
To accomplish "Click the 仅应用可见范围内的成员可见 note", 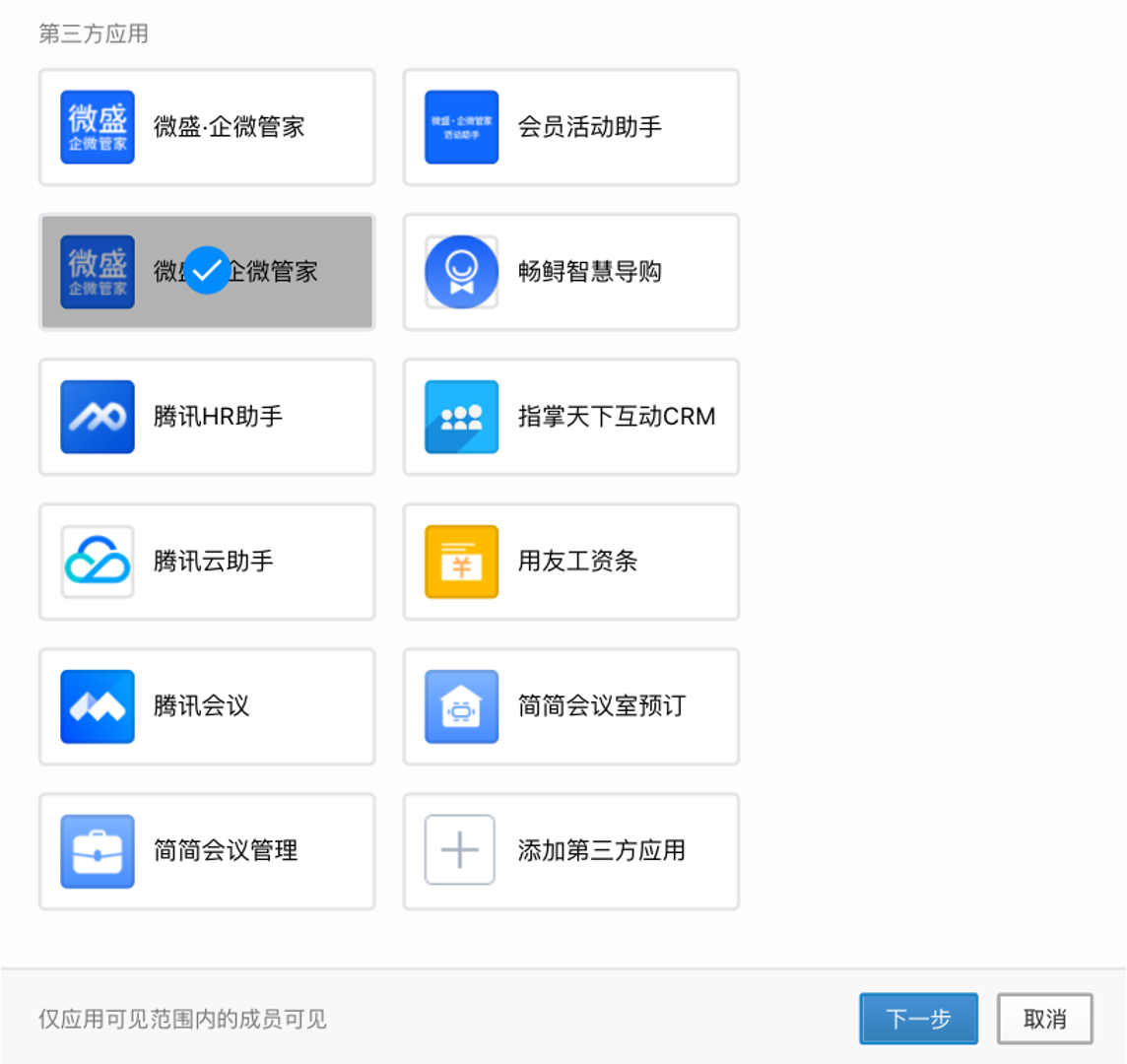I will [x=182, y=1019].
